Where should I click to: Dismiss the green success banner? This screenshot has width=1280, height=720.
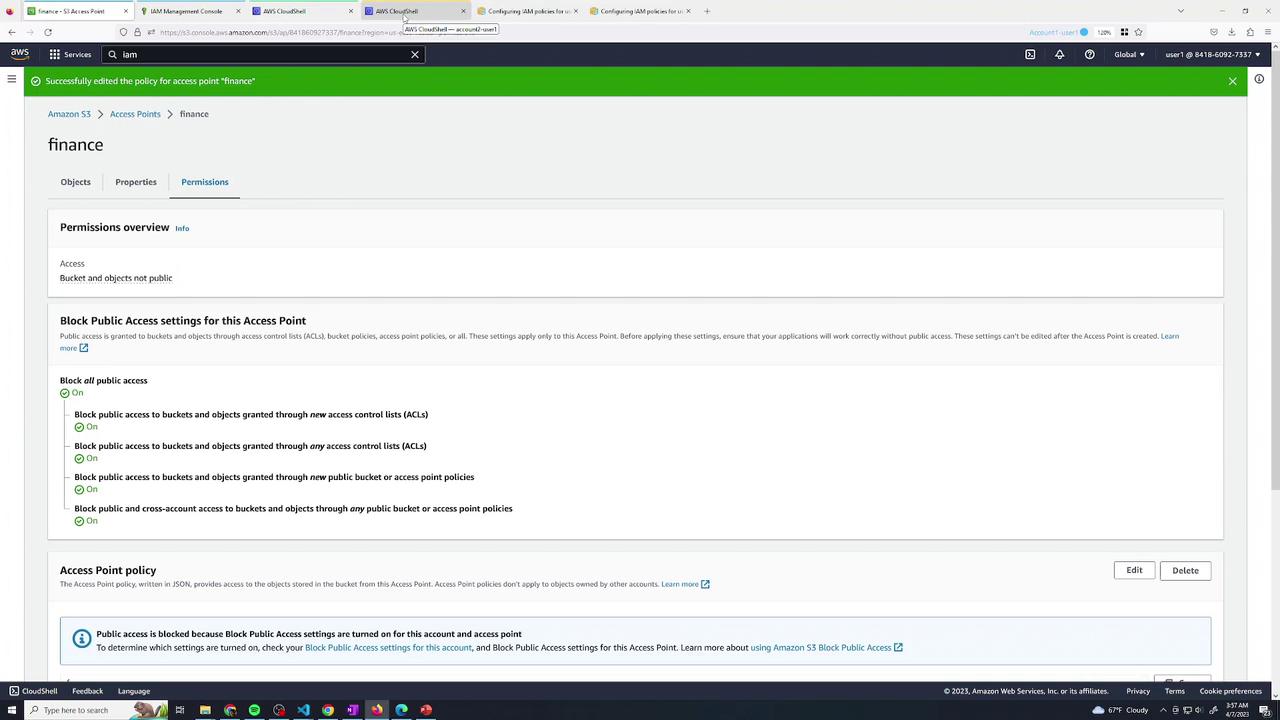[x=1233, y=81]
